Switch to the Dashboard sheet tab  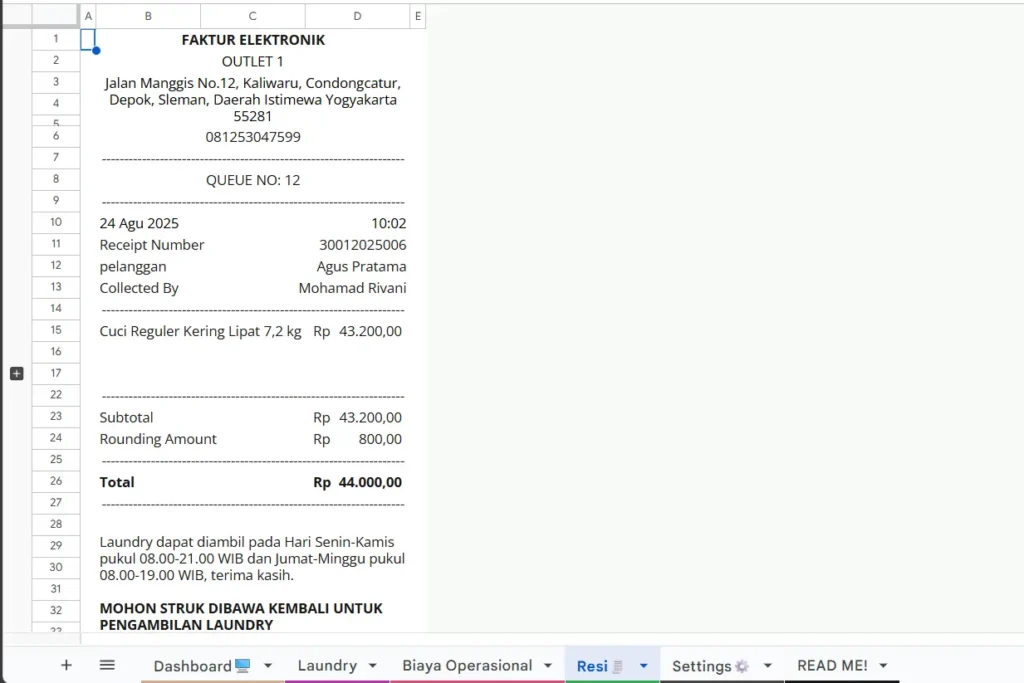point(200,666)
